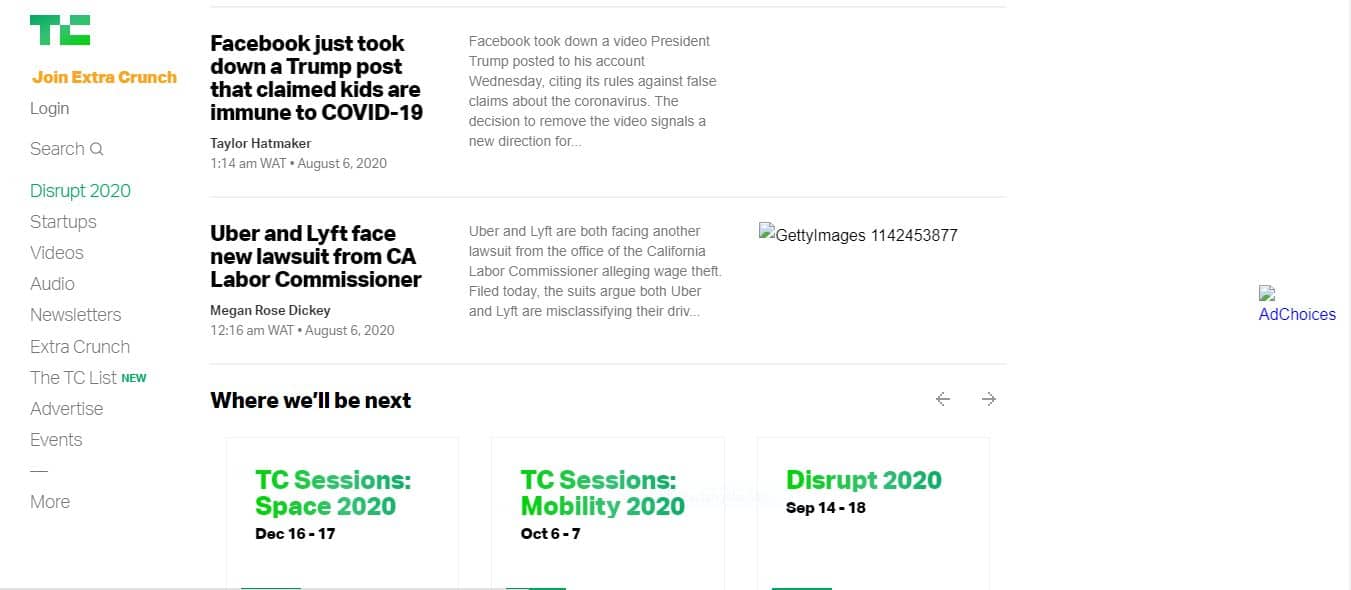Click author Taylor Hatmaker

(x=261, y=143)
